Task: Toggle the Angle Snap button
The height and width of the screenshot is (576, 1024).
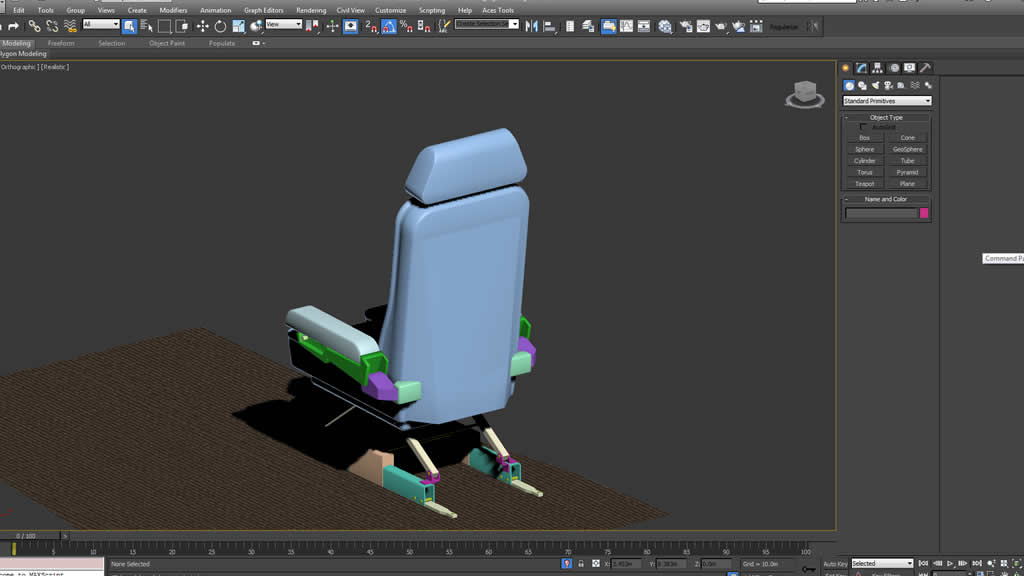Action: tap(388, 26)
